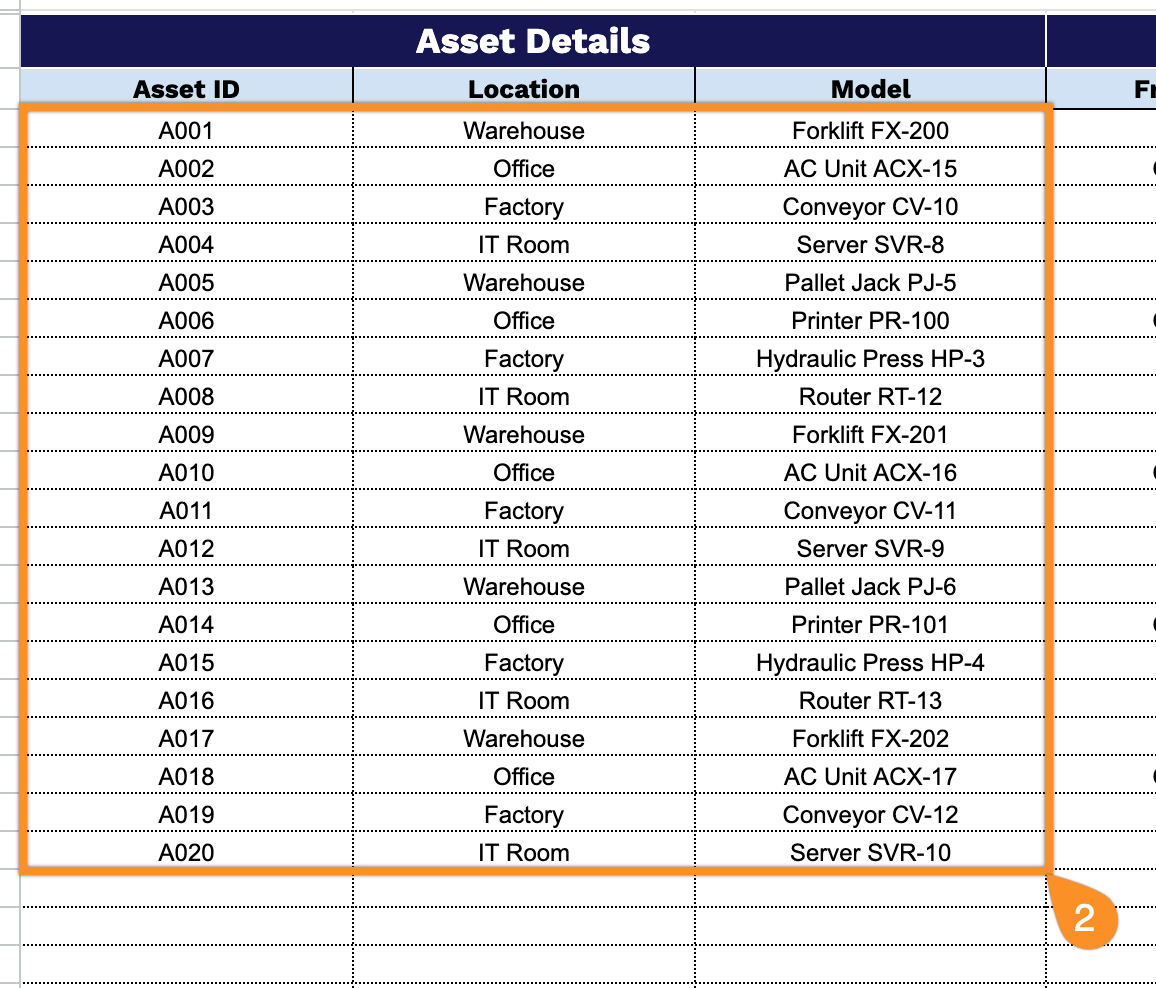This screenshot has width=1156, height=988.
Task: Select the Location cell for asset A013
Action: coord(523,586)
